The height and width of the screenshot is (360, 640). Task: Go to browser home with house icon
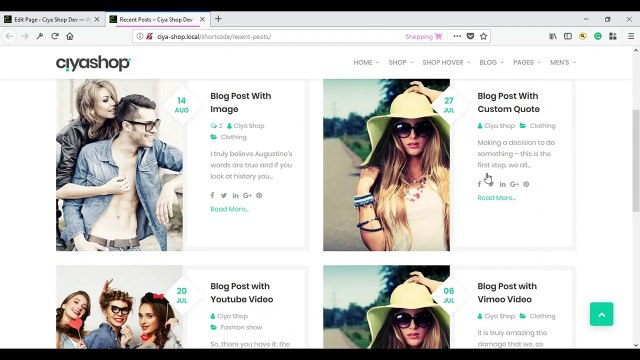pyautogui.click(x=70, y=36)
